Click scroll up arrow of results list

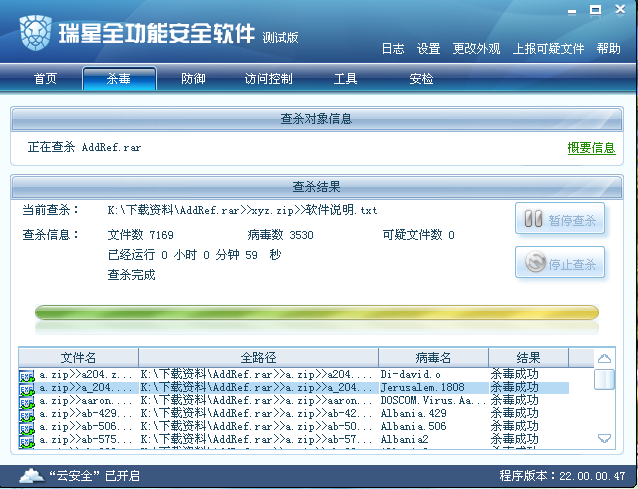[604, 358]
